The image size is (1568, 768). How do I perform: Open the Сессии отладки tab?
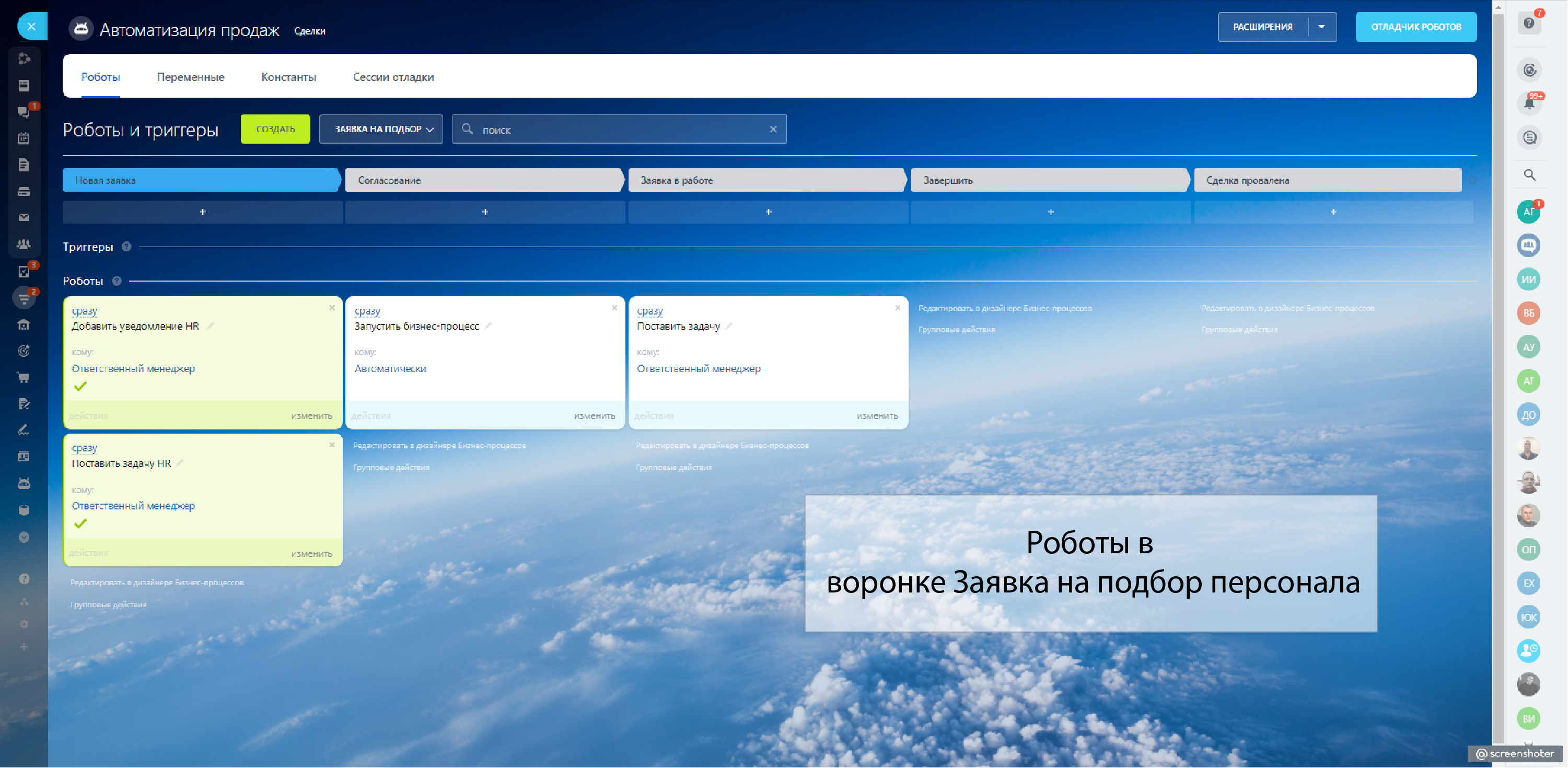393,77
